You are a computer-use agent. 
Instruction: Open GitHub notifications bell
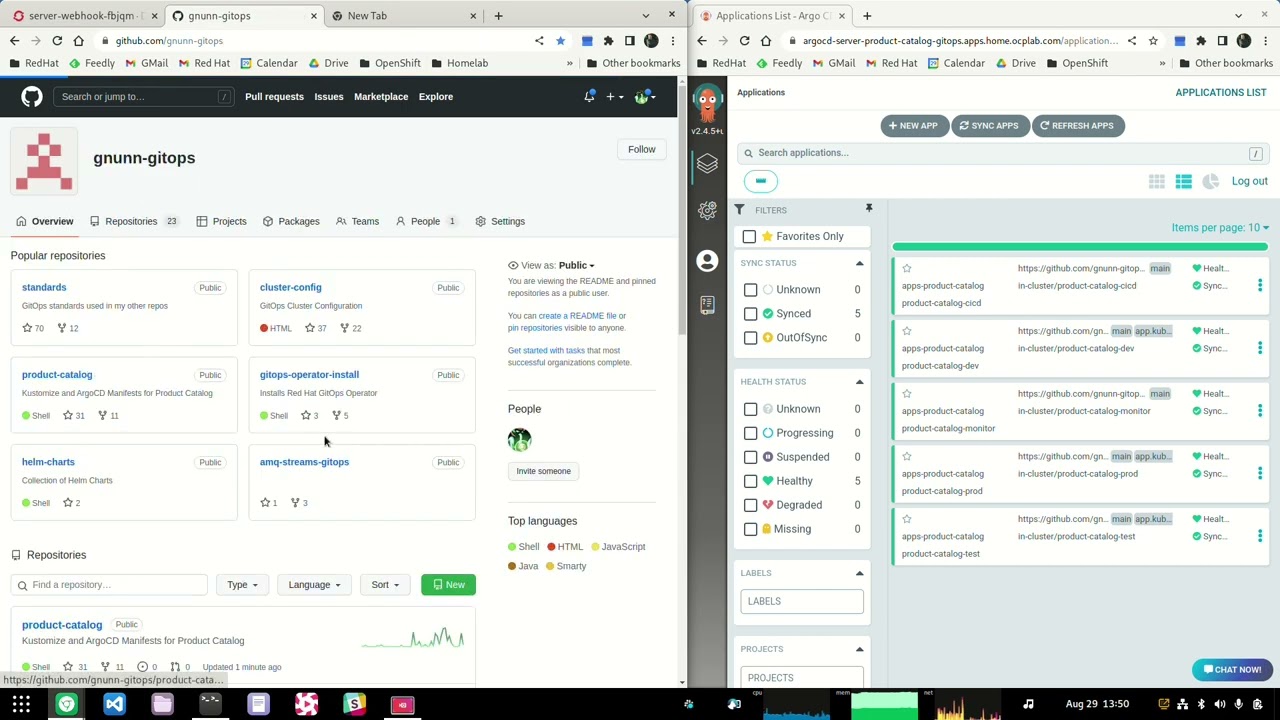tap(589, 96)
